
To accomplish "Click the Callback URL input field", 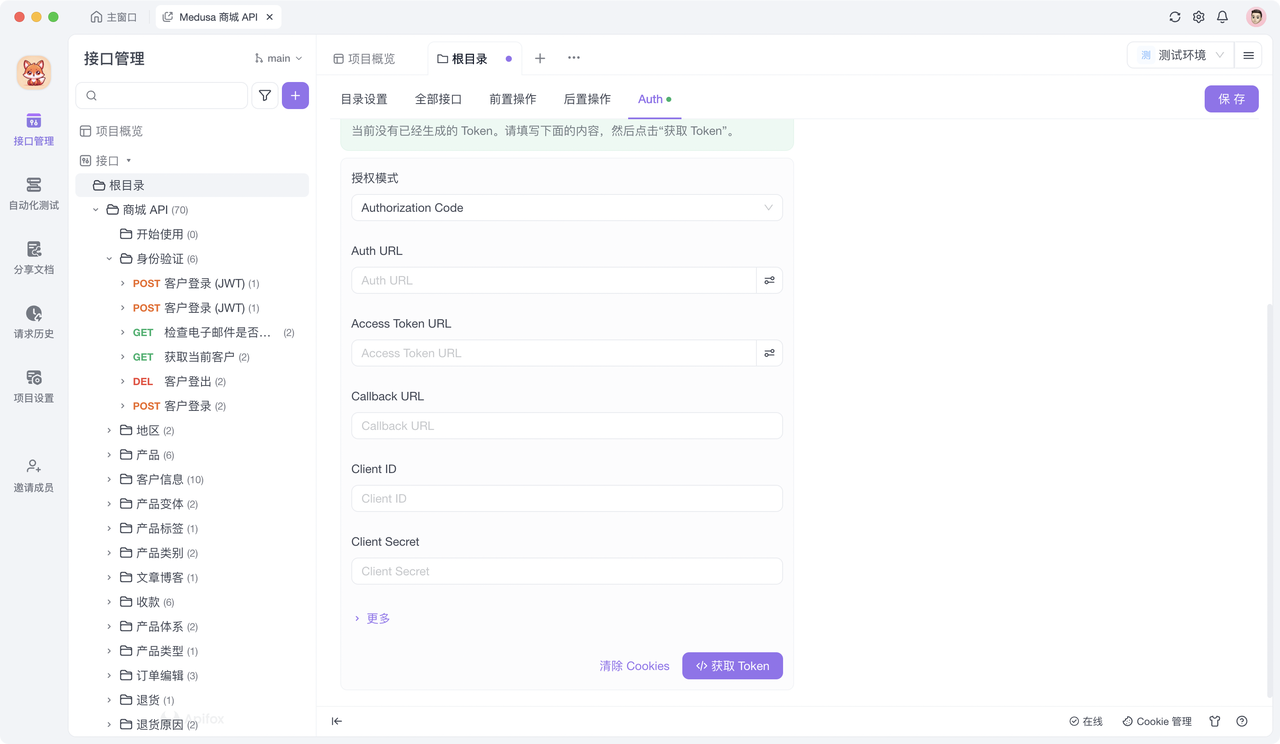I will tap(567, 426).
